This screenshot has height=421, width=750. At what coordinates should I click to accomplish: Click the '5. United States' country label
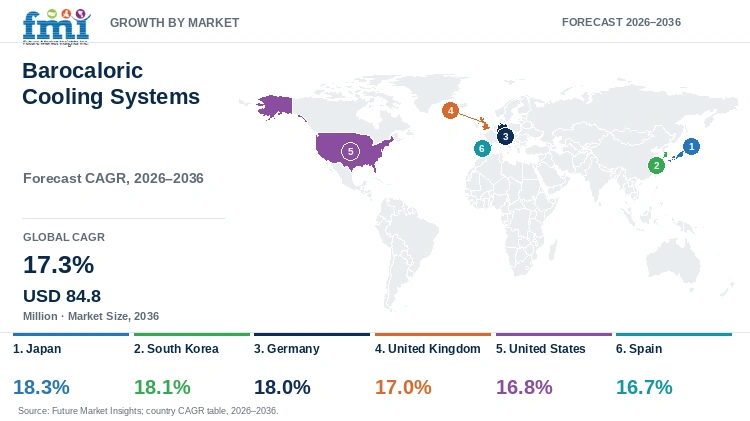[540, 349]
